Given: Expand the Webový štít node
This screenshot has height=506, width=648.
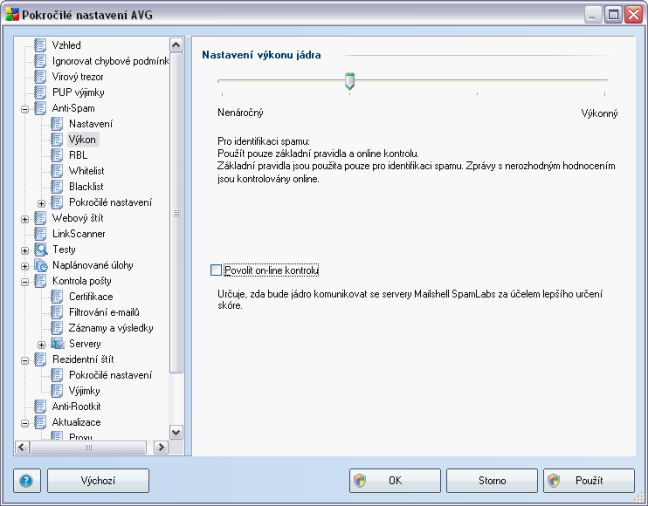Looking at the screenshot, I should 25,220.
